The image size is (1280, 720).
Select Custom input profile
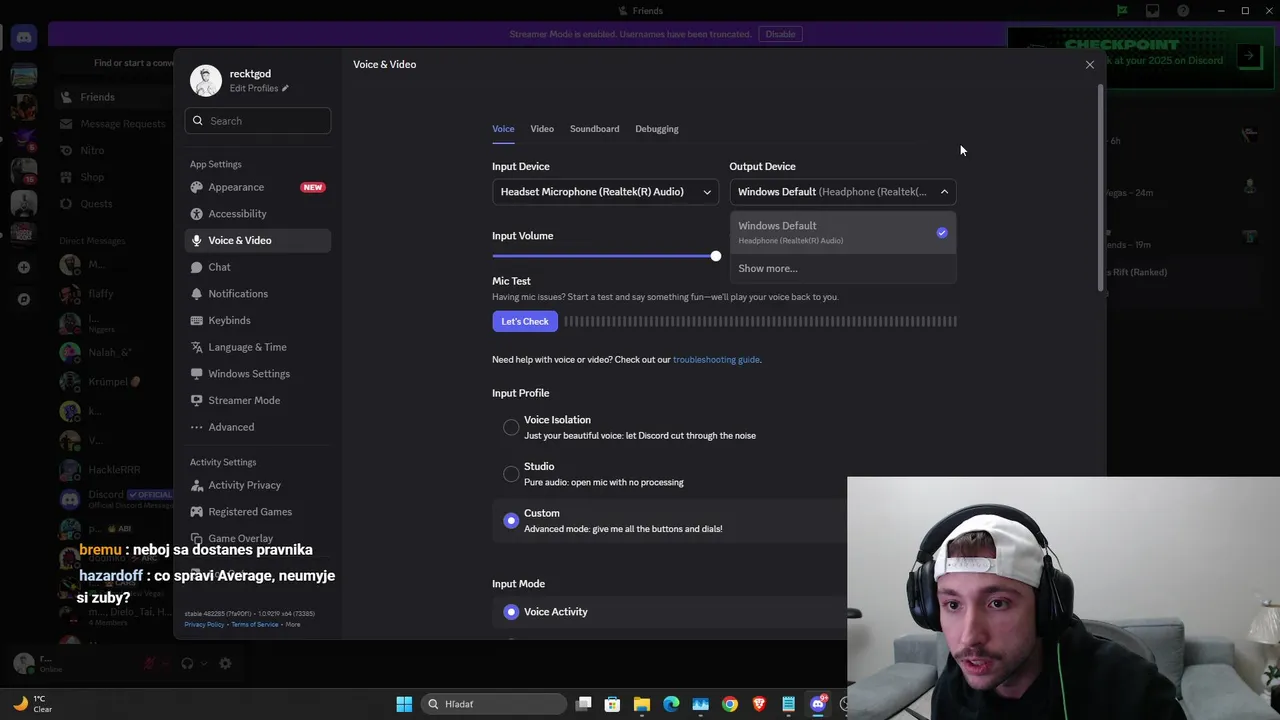[x=511, y=520]
